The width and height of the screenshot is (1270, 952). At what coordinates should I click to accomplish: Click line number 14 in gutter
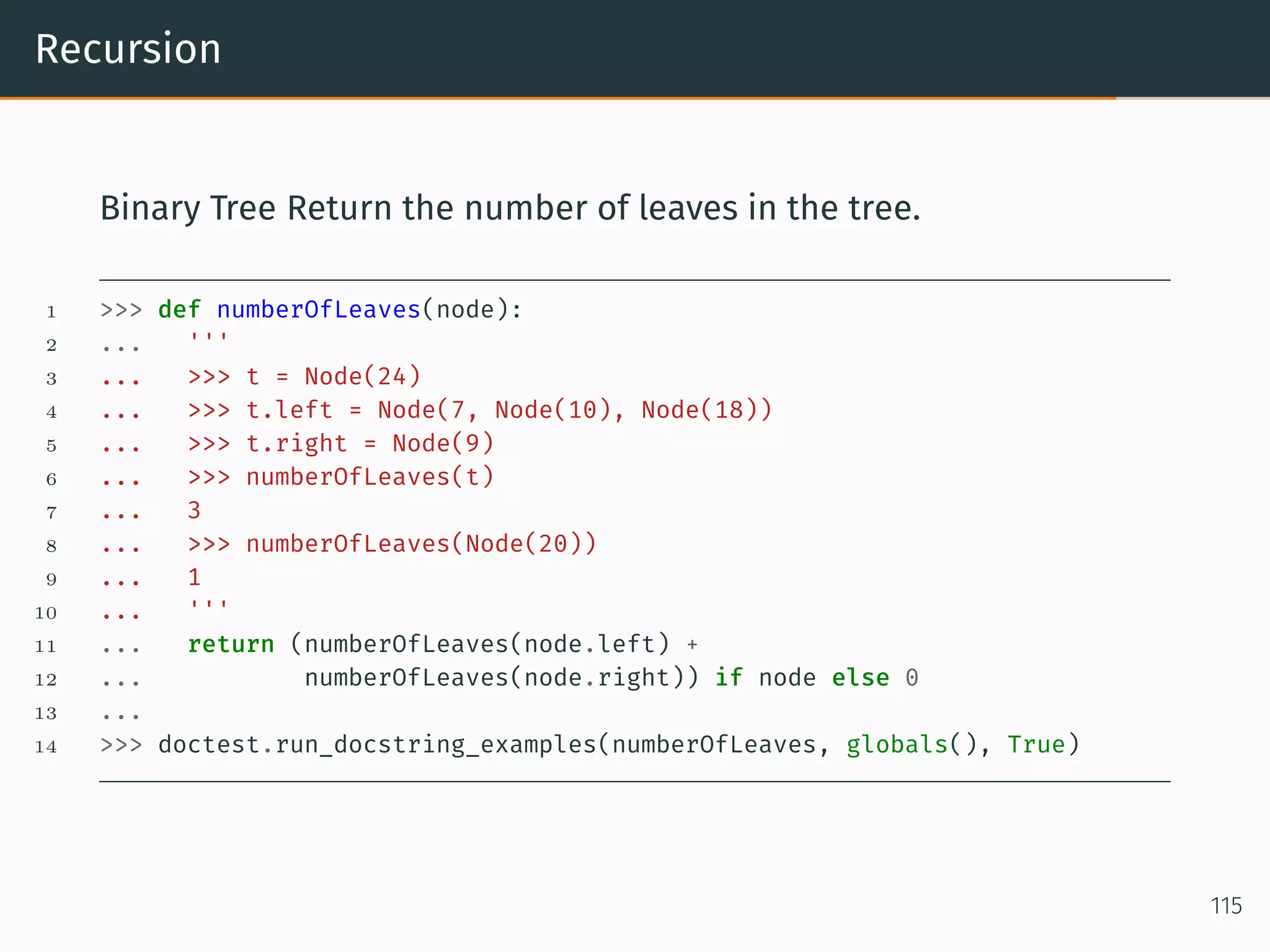click(46, 747)
